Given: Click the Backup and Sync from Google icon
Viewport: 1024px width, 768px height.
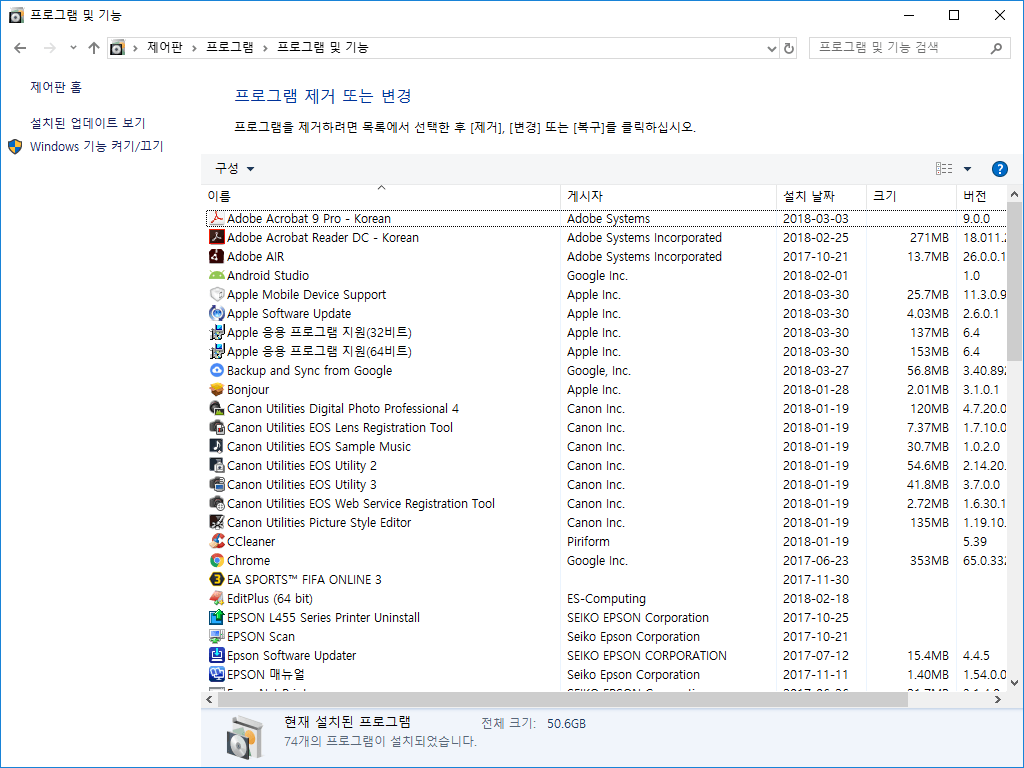Looking at the screenshot, I should (217, 370).
